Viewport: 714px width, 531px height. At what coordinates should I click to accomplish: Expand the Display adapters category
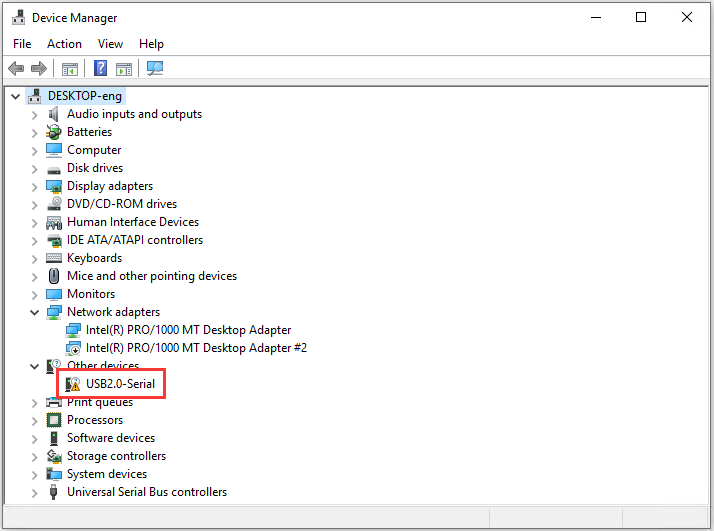[x=34, y=187]
